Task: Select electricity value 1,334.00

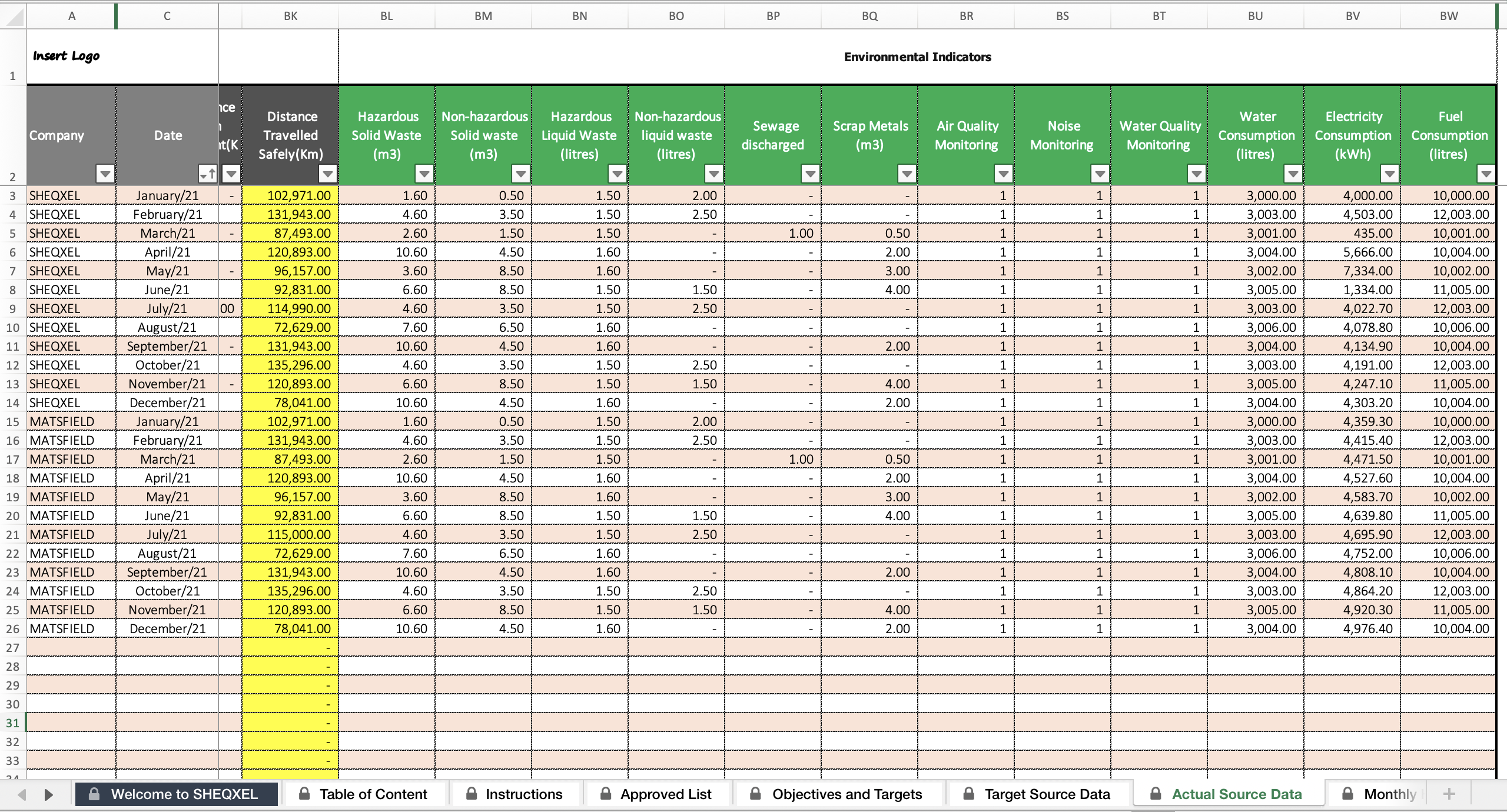Action: [x=1352, y=289]
